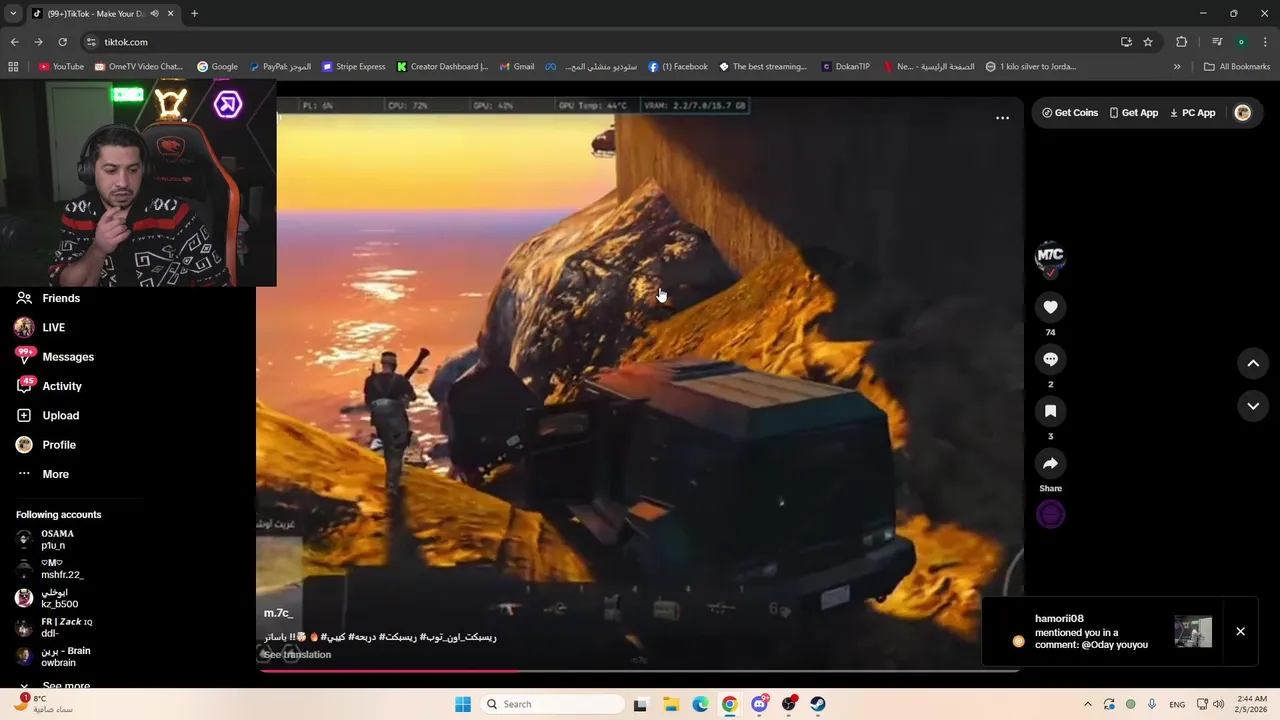The height and width of the screenshot is (720, 1280).
Task: Read the hamorii08 mention notification text
Action: click(1090, 632)
